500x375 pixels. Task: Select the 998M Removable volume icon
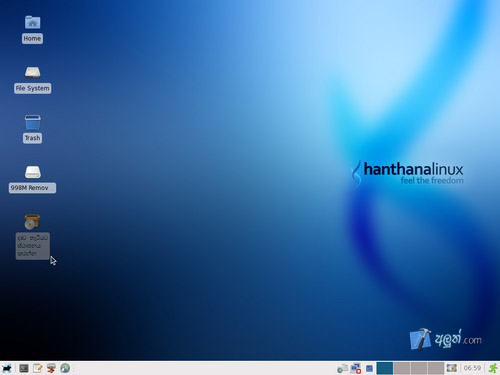[x=32, y=172]
